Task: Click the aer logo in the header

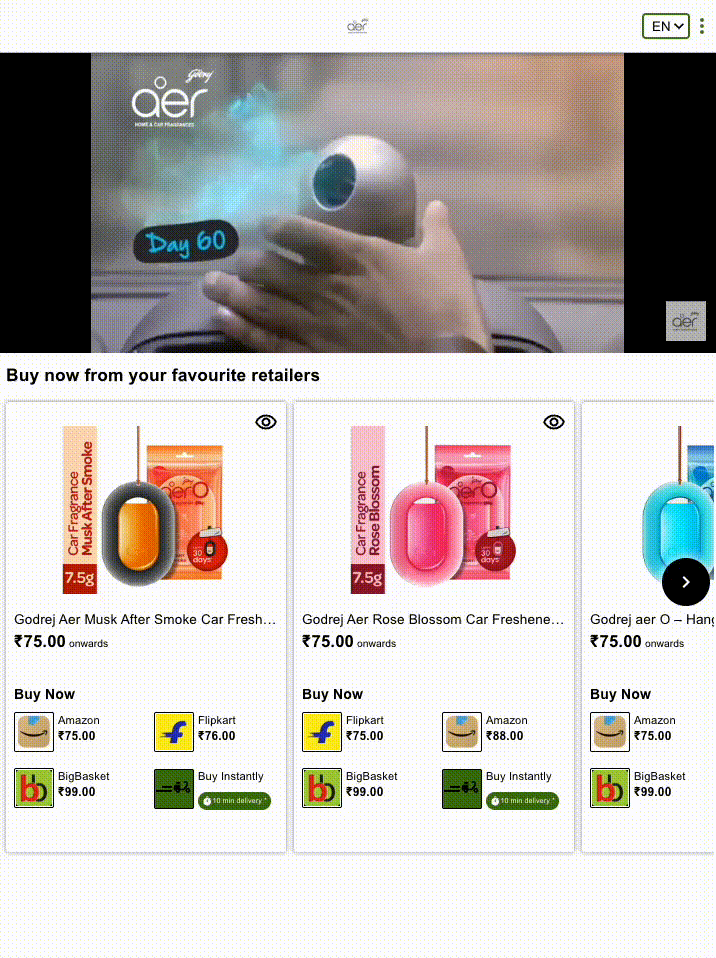Action: (x=357, y=26)
